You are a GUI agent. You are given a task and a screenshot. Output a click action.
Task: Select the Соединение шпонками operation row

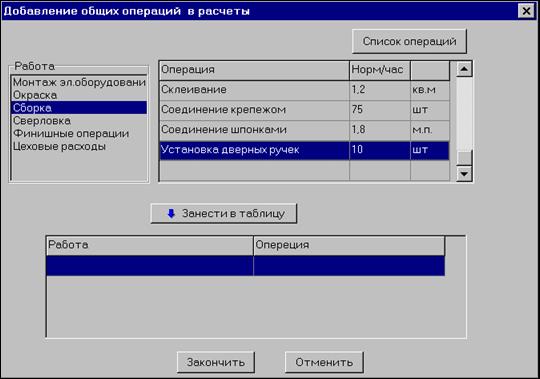(304, 130)
